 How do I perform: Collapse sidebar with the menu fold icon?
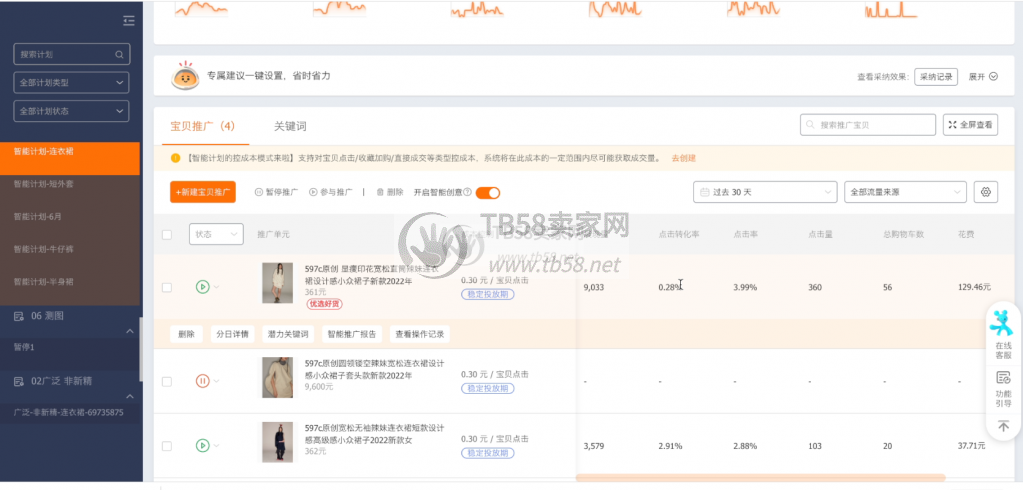point(129,21)
